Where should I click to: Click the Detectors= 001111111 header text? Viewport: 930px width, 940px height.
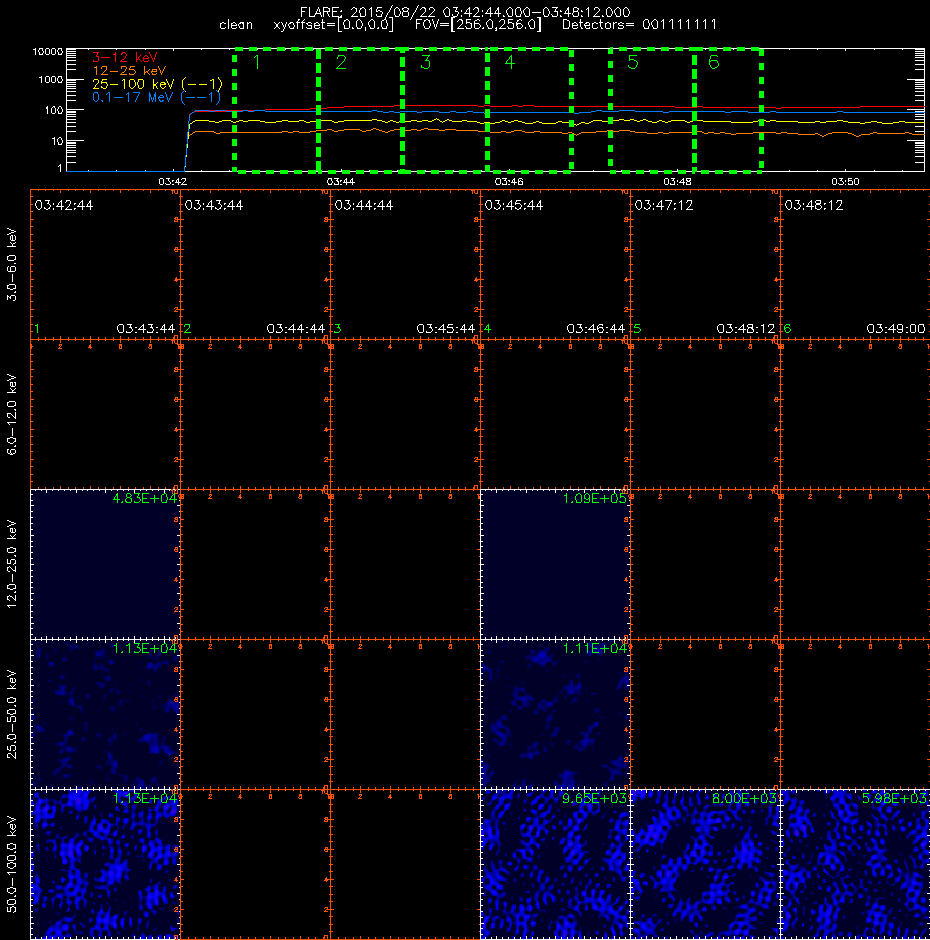(639, 25)
